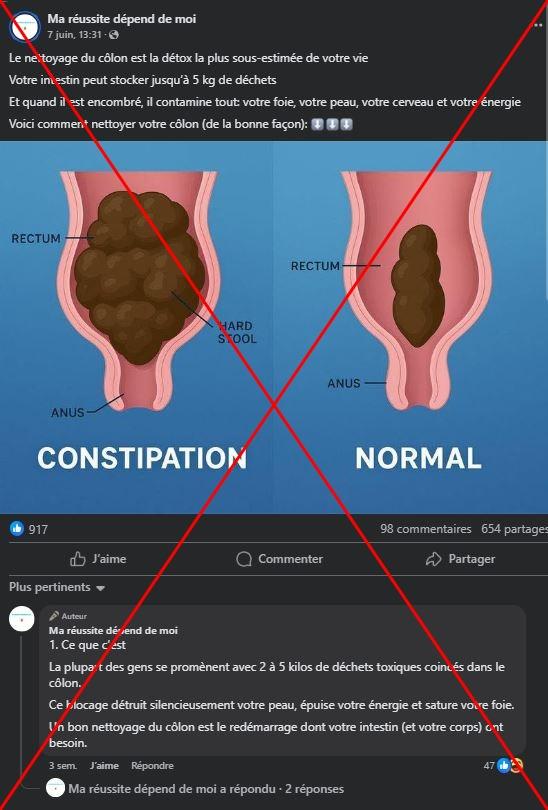Open the three-dots post options menu
548x810 pixels.
pos(538,24)
